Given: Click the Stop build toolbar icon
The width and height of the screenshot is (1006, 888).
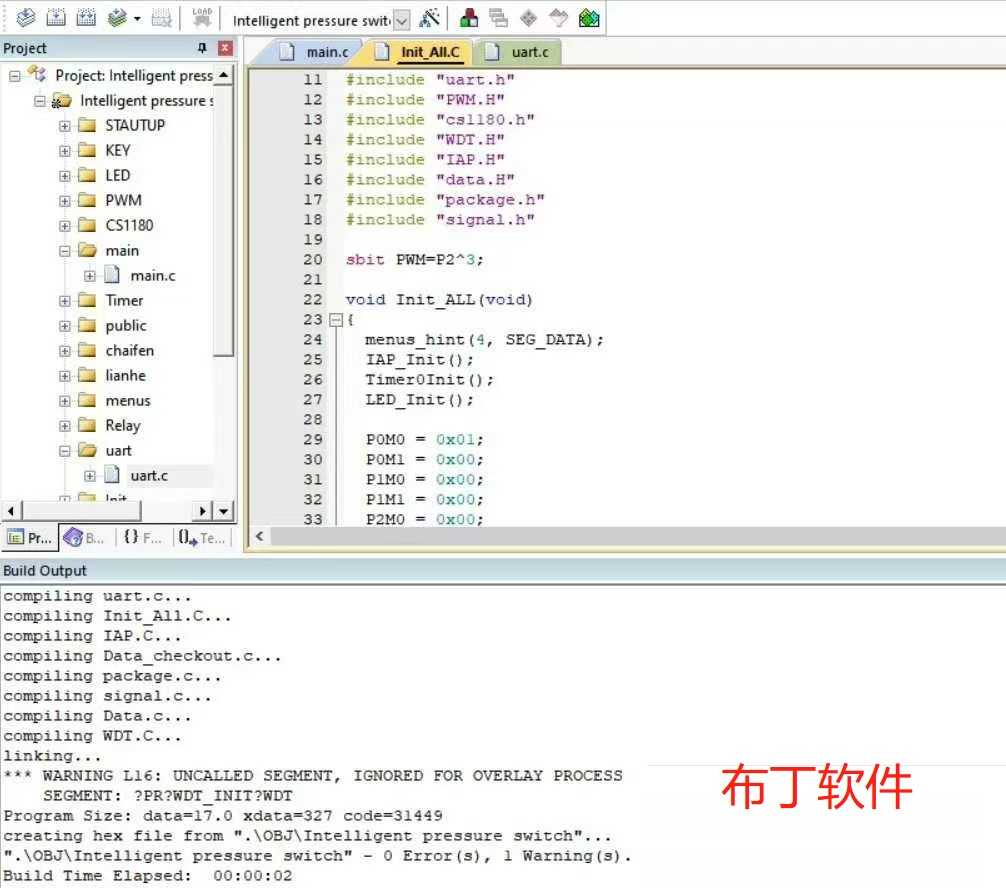Looking at the screenshot, I should [161, 18].
